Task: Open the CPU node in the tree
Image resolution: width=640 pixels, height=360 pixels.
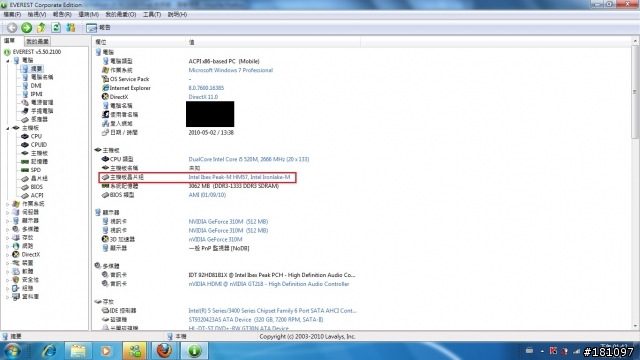Action: tap(36, 136)
